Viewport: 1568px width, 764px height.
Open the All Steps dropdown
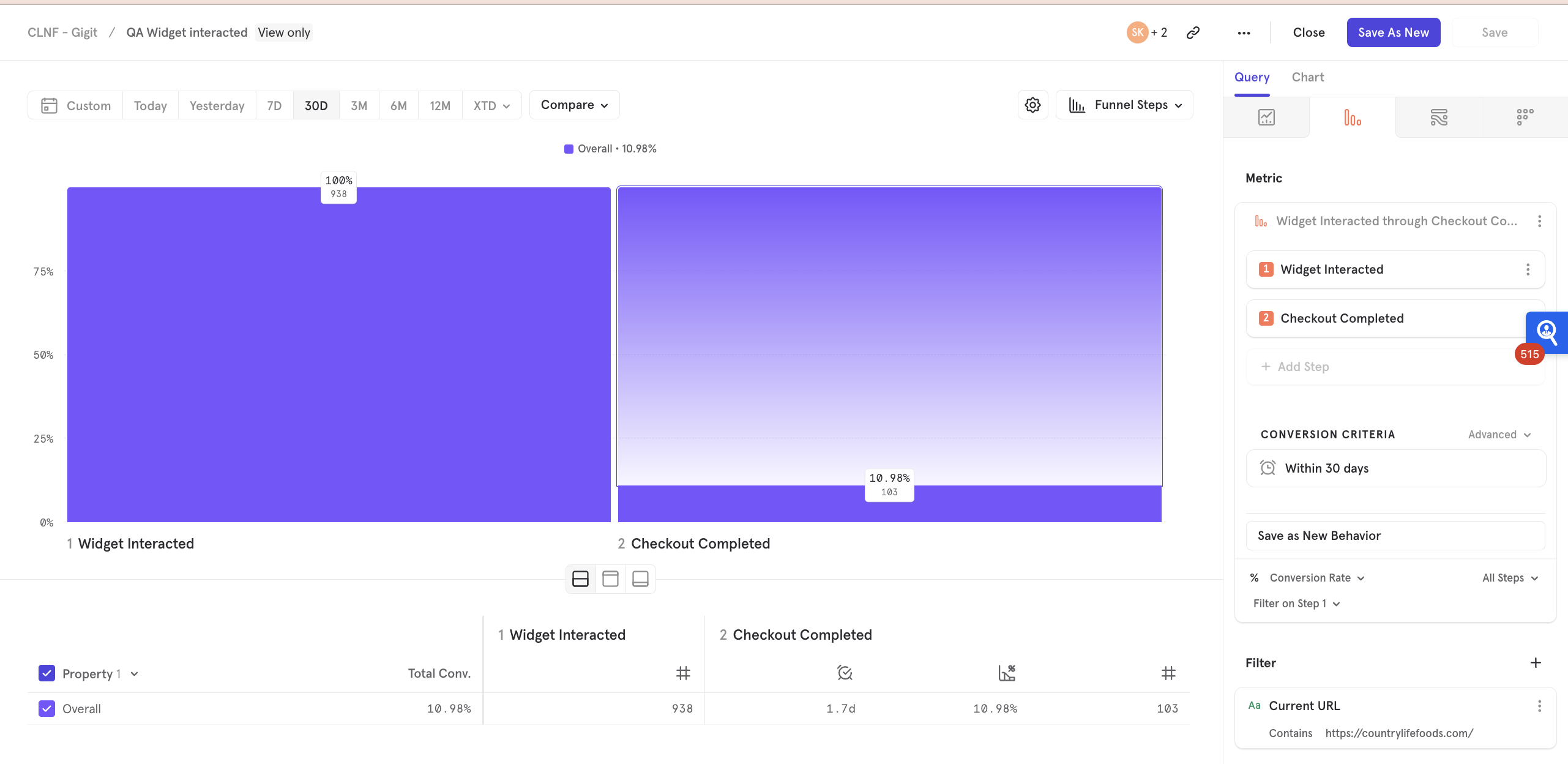point(1510,578)
